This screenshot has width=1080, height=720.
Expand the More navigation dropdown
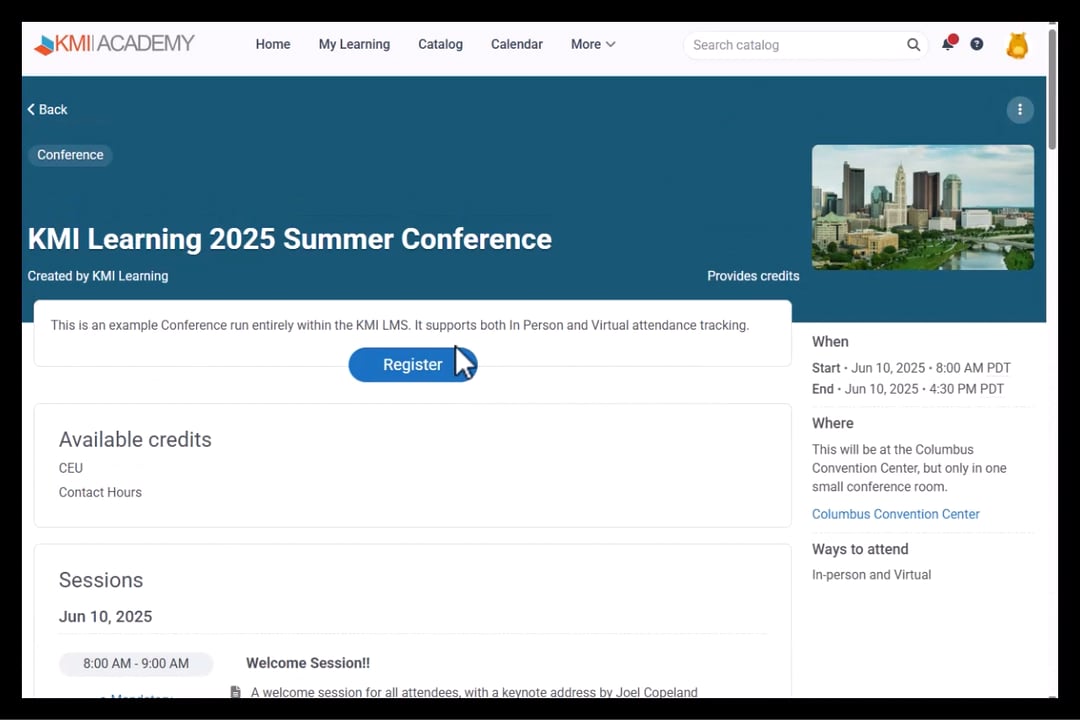point(592,44)
